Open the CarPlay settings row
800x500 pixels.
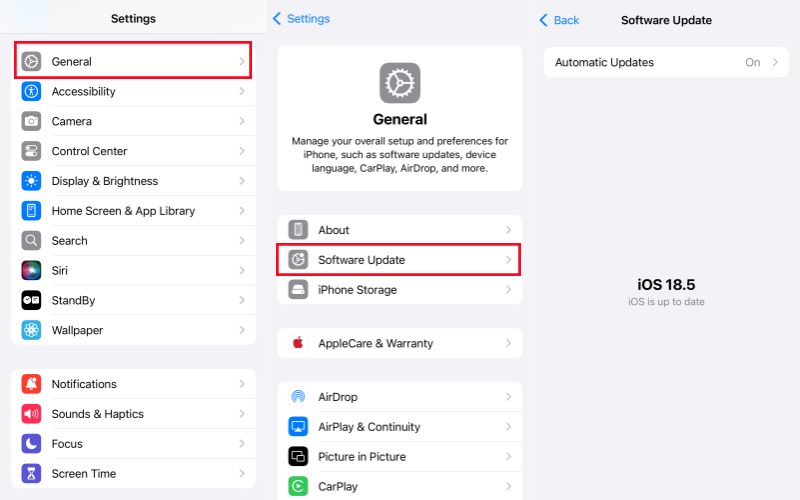click(400, 486)
